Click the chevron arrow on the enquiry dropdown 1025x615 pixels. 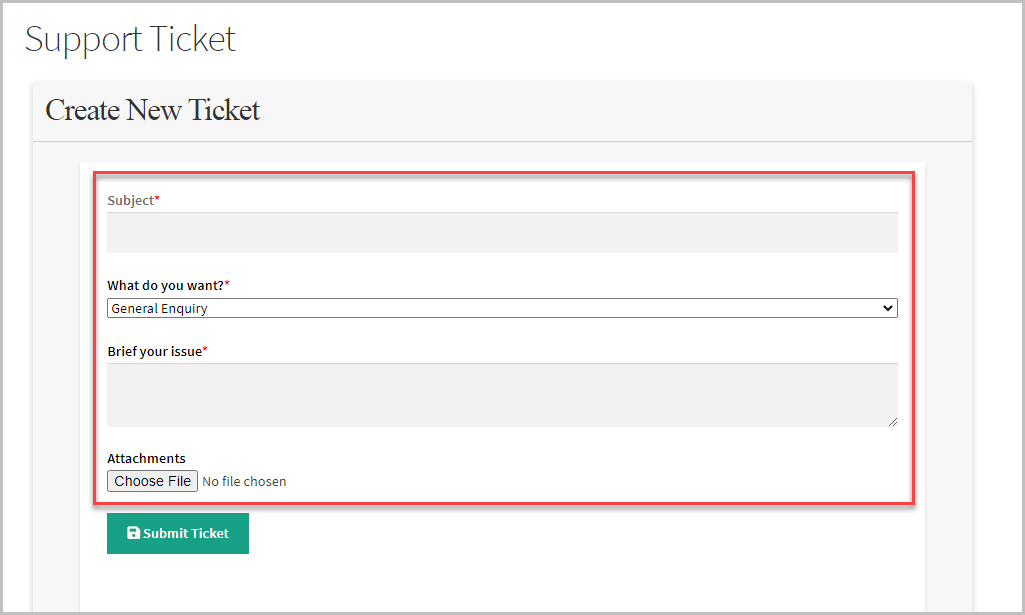pyautogui.click(x=888, y=308)
